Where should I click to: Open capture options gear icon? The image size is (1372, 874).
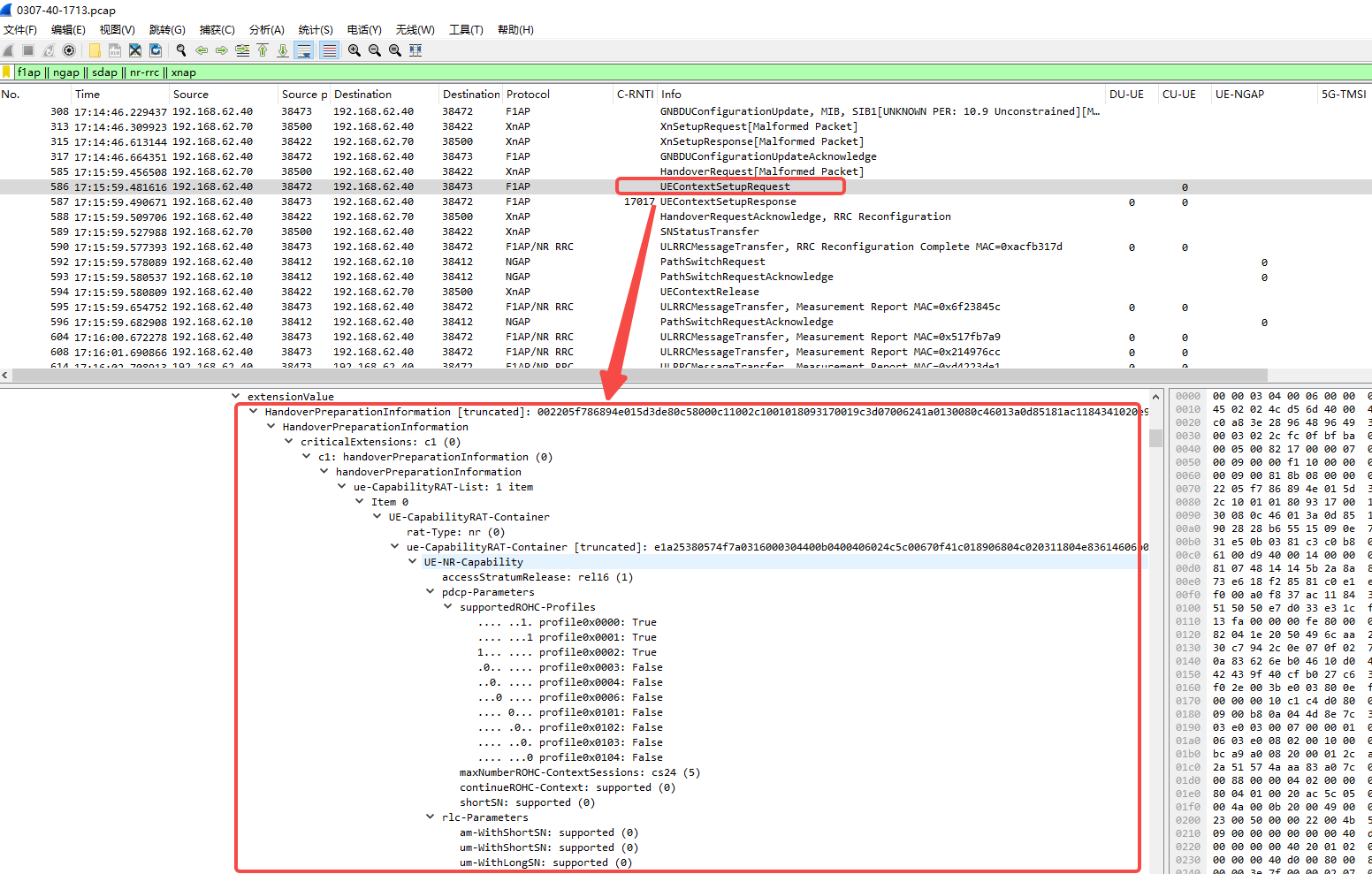coord(69,50)
